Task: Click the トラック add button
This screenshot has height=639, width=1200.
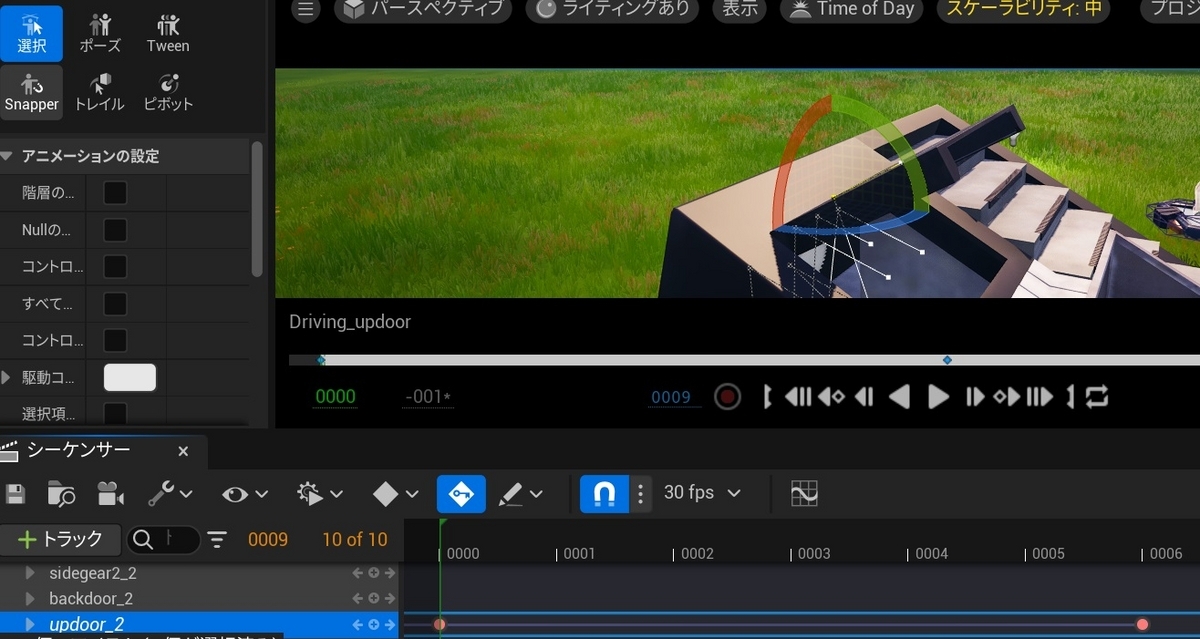Action: click(x=60, y=539)
